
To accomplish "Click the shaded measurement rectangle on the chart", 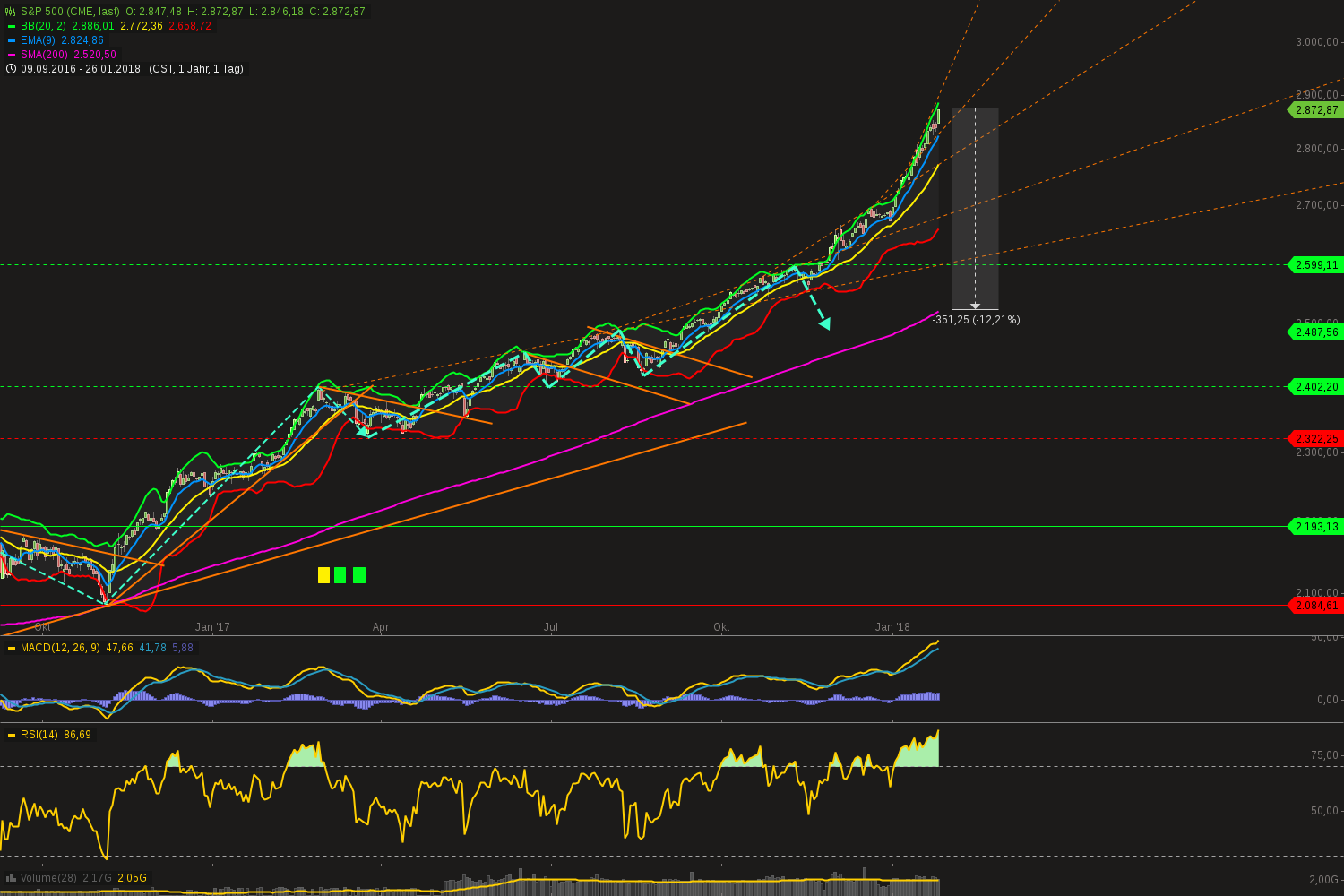I will [974, 206].
